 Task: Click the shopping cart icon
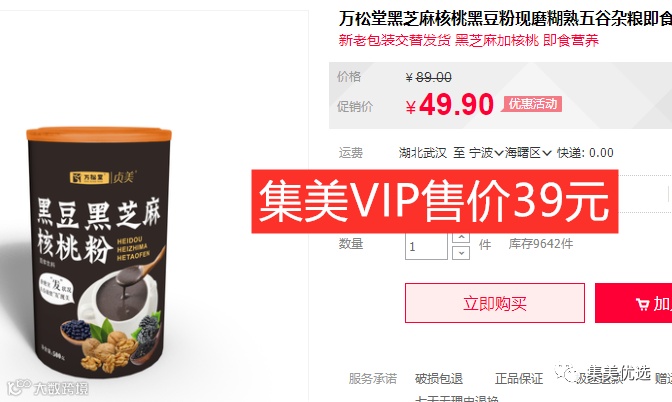(x=642, y=304)
